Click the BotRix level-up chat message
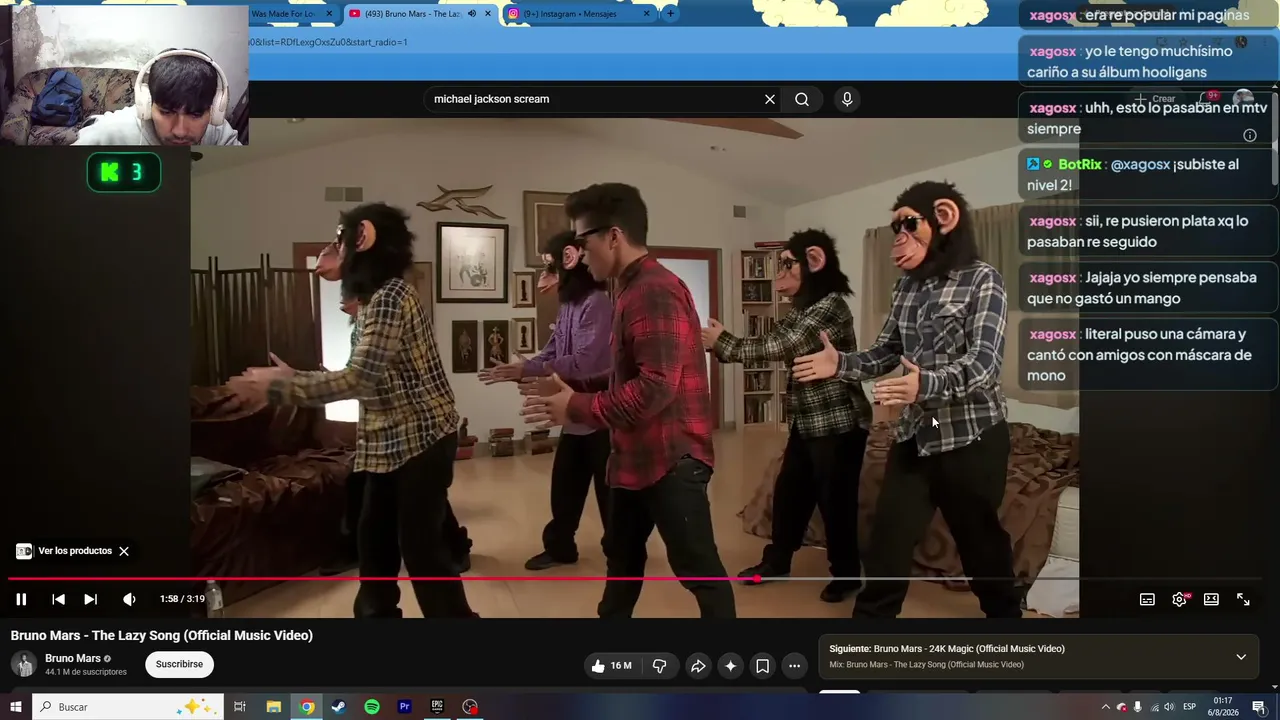 1147,175
